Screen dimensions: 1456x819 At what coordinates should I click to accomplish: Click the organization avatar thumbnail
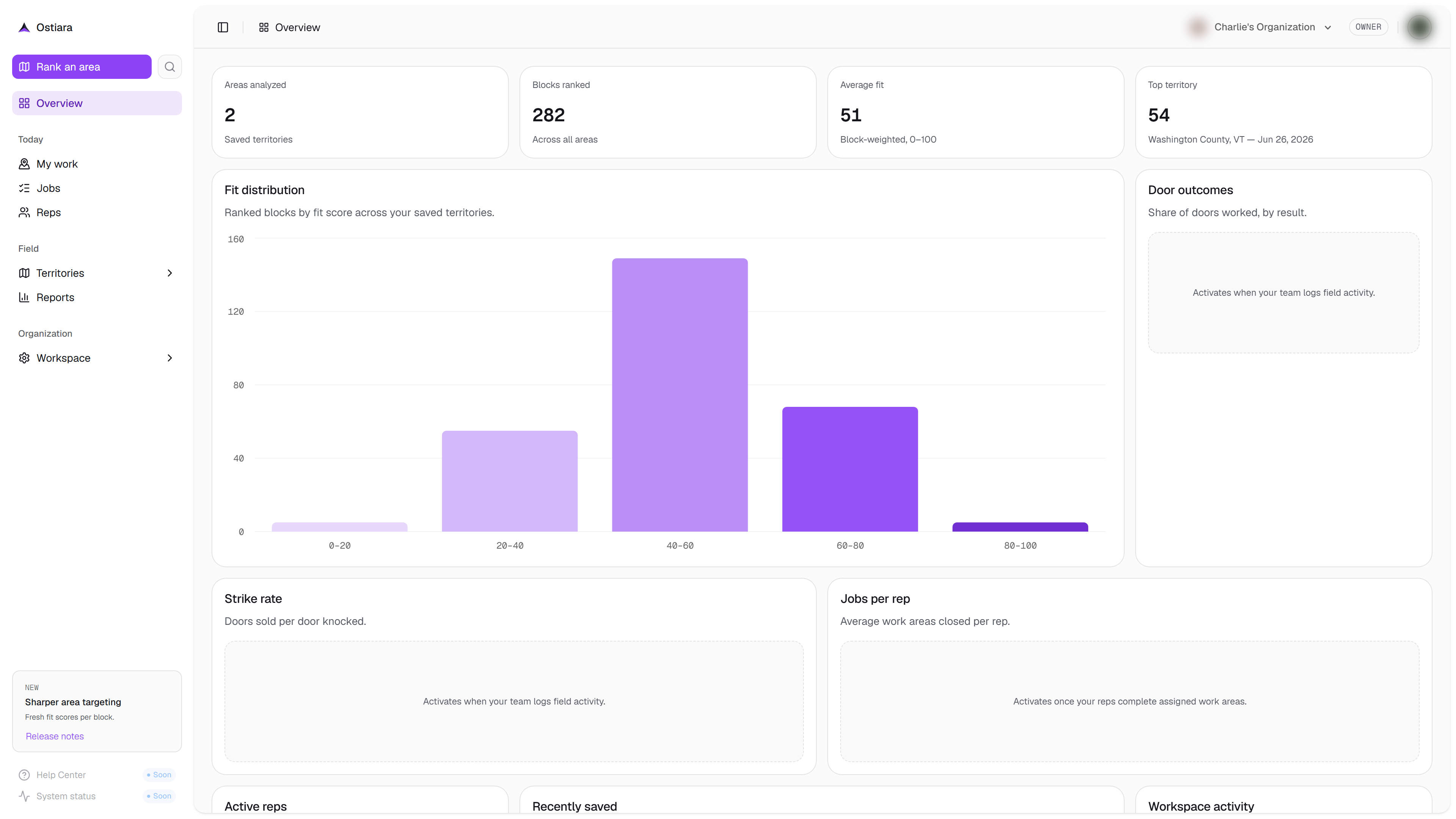click(1197, 27)
